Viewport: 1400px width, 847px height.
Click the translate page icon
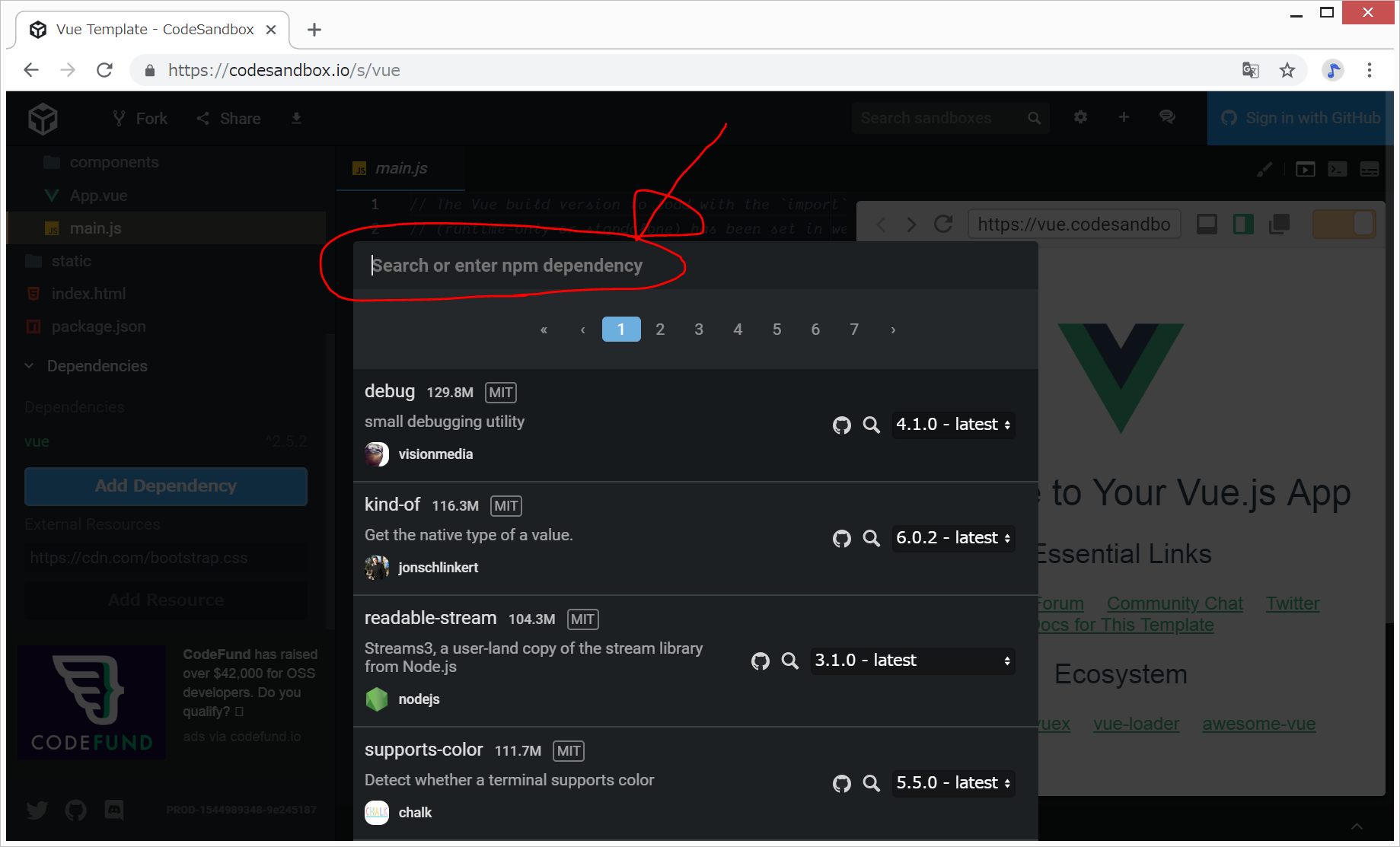coord(1250,71)
